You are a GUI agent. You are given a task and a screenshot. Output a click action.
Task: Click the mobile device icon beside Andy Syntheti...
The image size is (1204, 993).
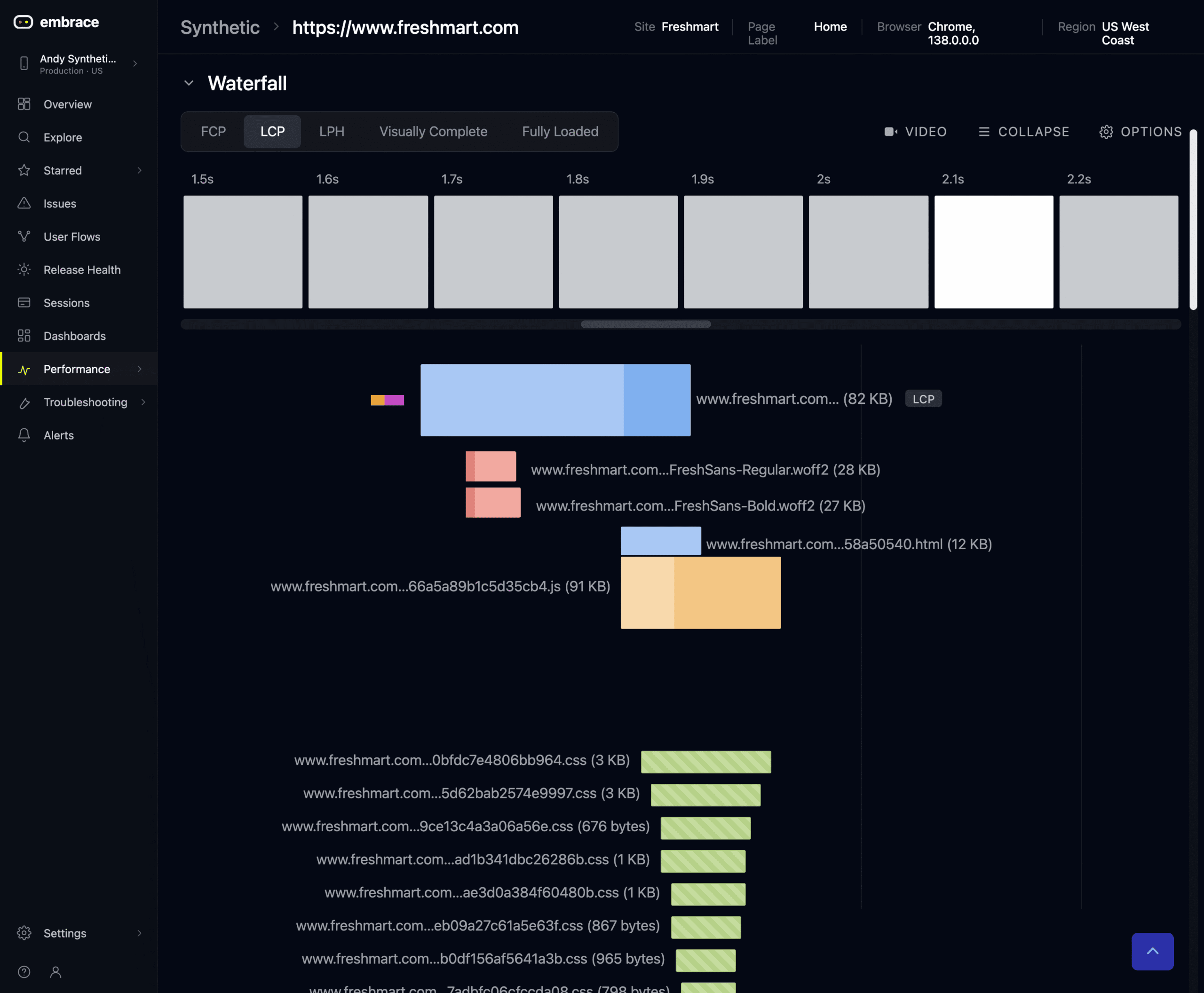pyautogui.click(x=24, y=63)
